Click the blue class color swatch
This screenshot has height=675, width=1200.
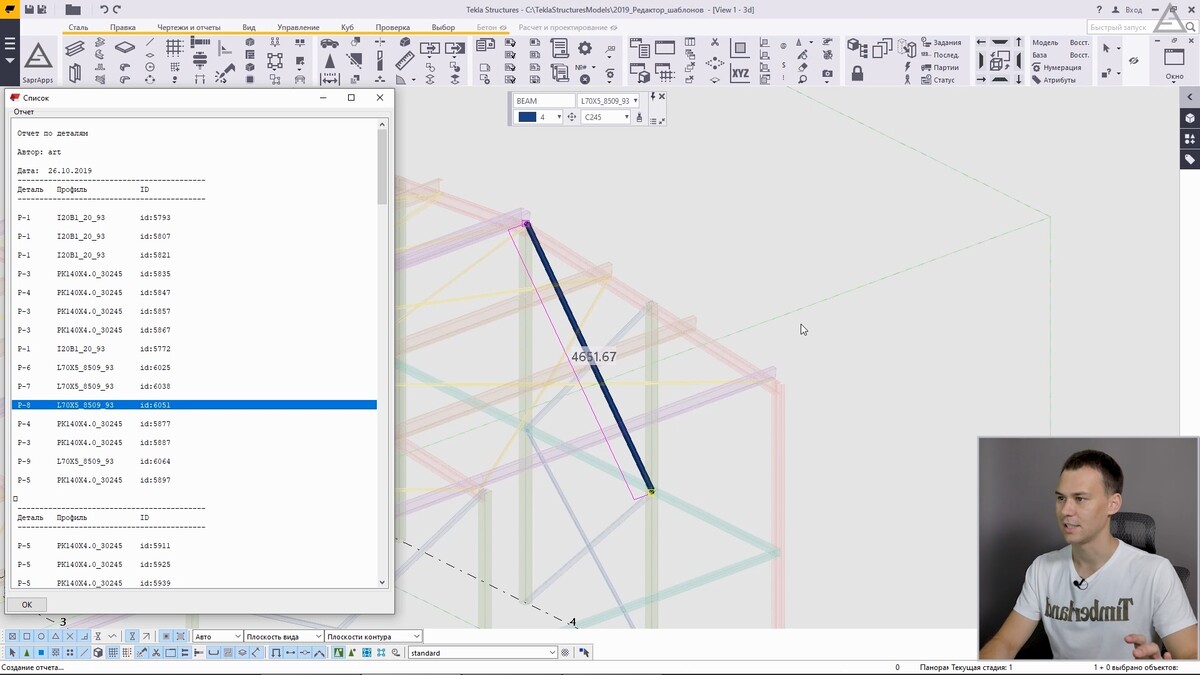pyautogui.click(x=527, y=117)
